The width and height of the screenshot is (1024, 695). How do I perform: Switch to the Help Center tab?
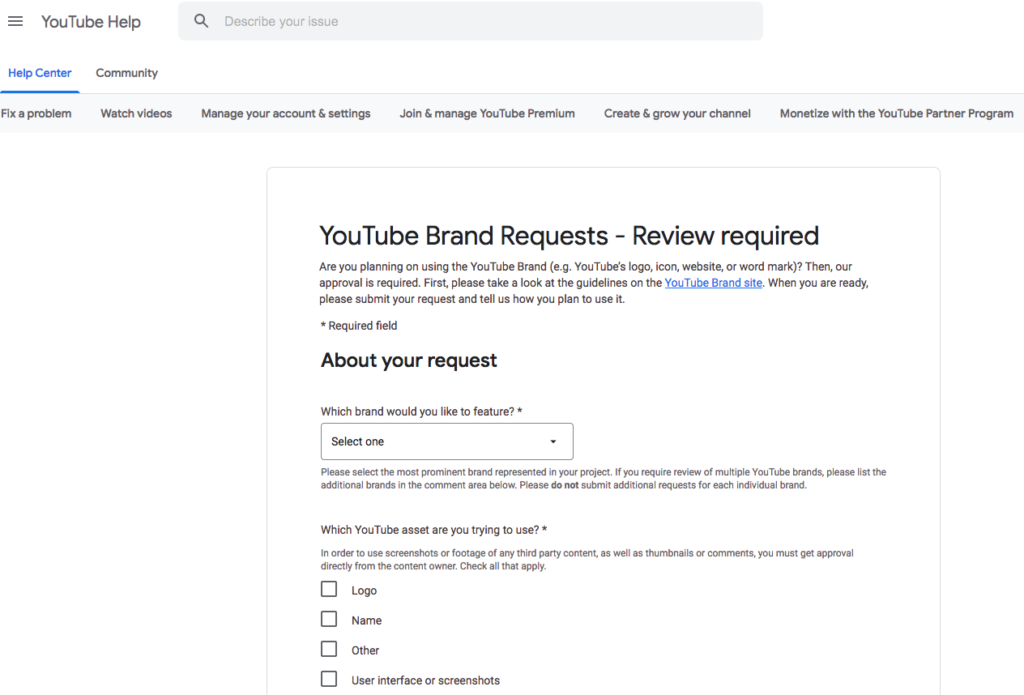40,73
